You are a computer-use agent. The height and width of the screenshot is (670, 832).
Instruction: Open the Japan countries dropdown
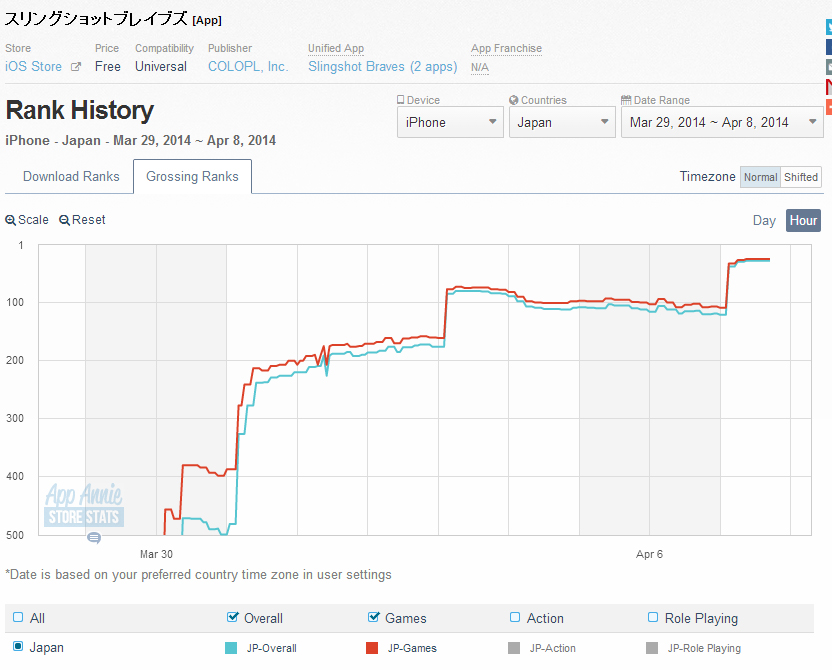pyautogui.click(x=562, y=122)
